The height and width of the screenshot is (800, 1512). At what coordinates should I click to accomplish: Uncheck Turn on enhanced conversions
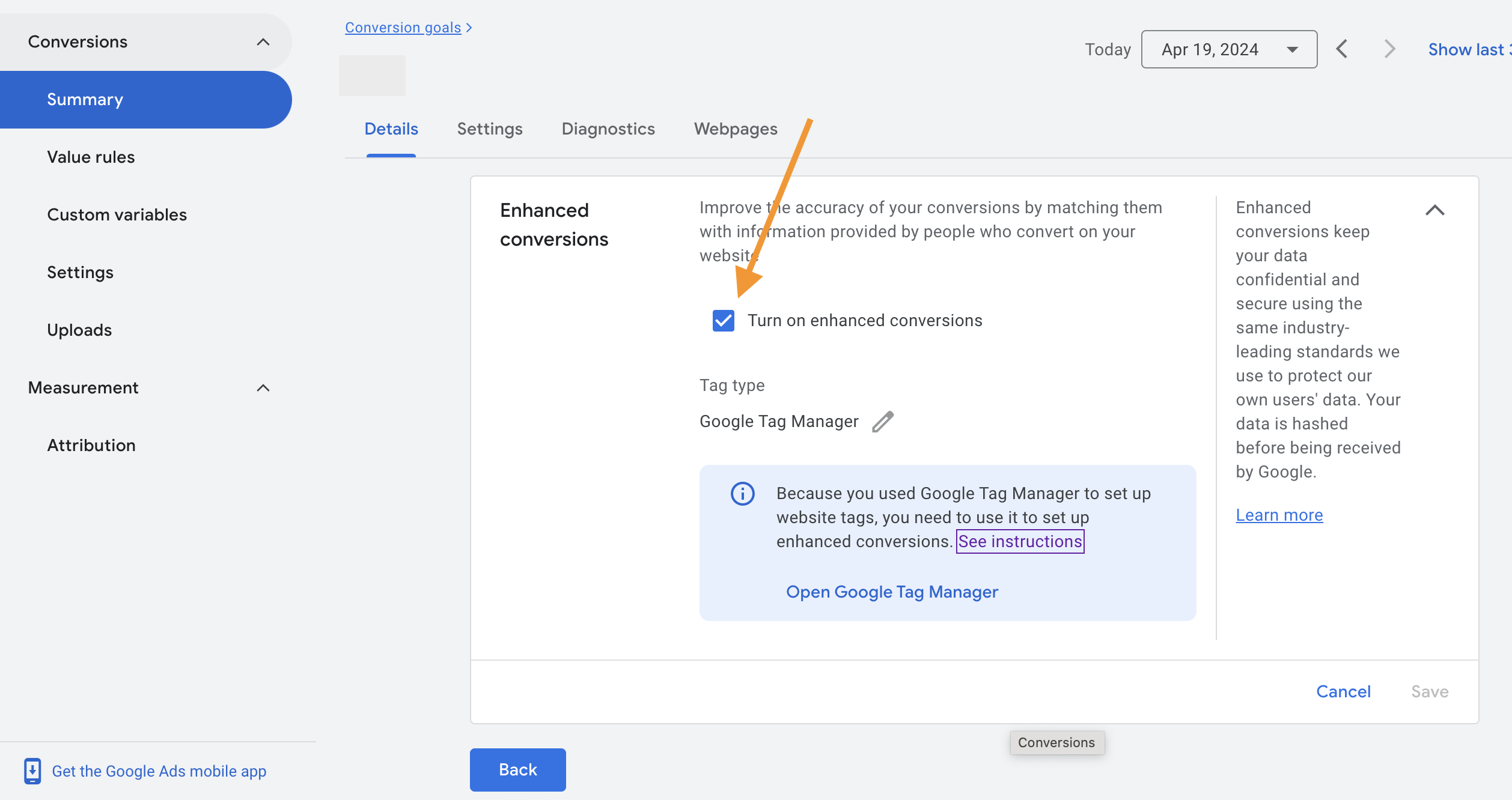tap(723, 321)
